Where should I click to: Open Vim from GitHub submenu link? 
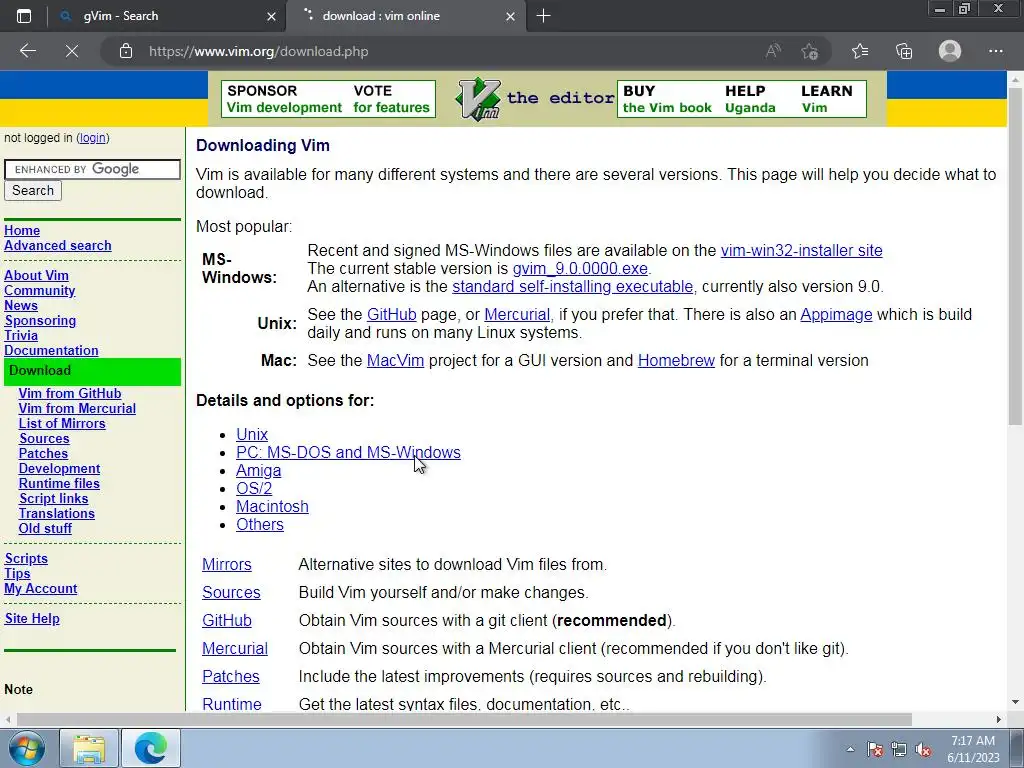pyautogui.click(x=70, y=394)
